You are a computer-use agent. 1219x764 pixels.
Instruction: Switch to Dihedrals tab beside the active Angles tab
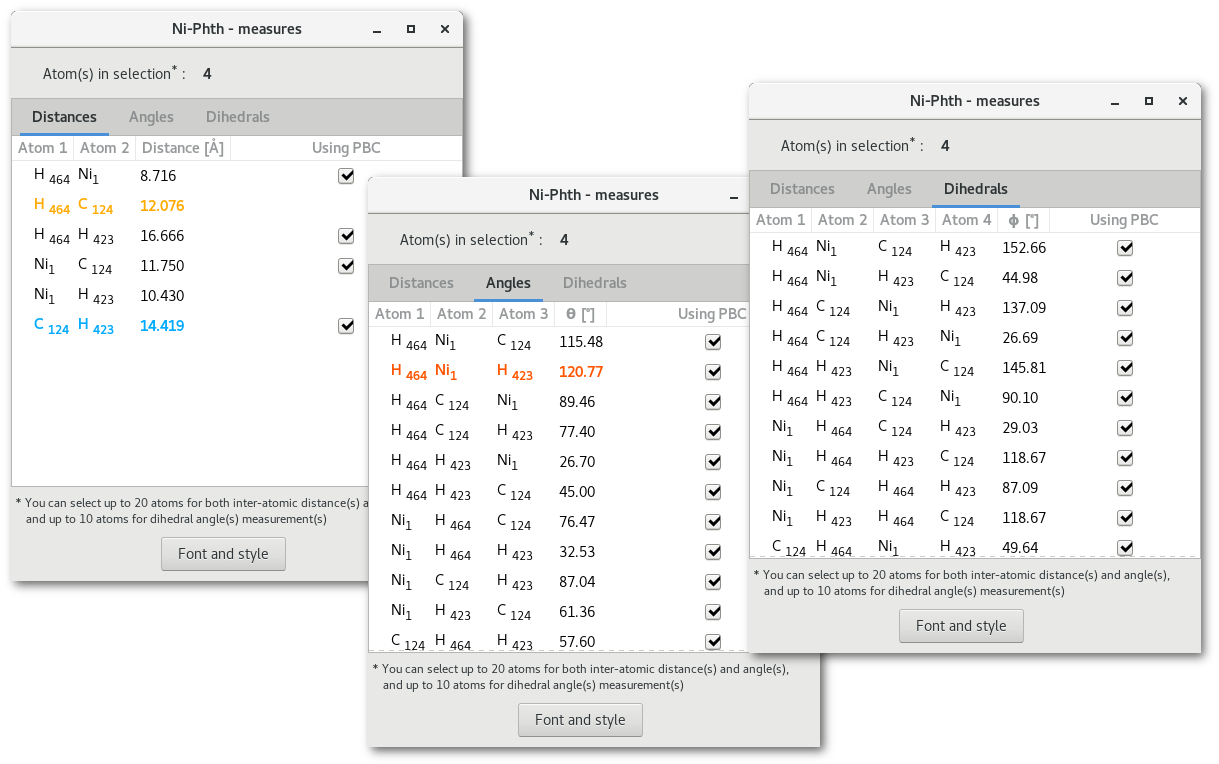[594, 283]
